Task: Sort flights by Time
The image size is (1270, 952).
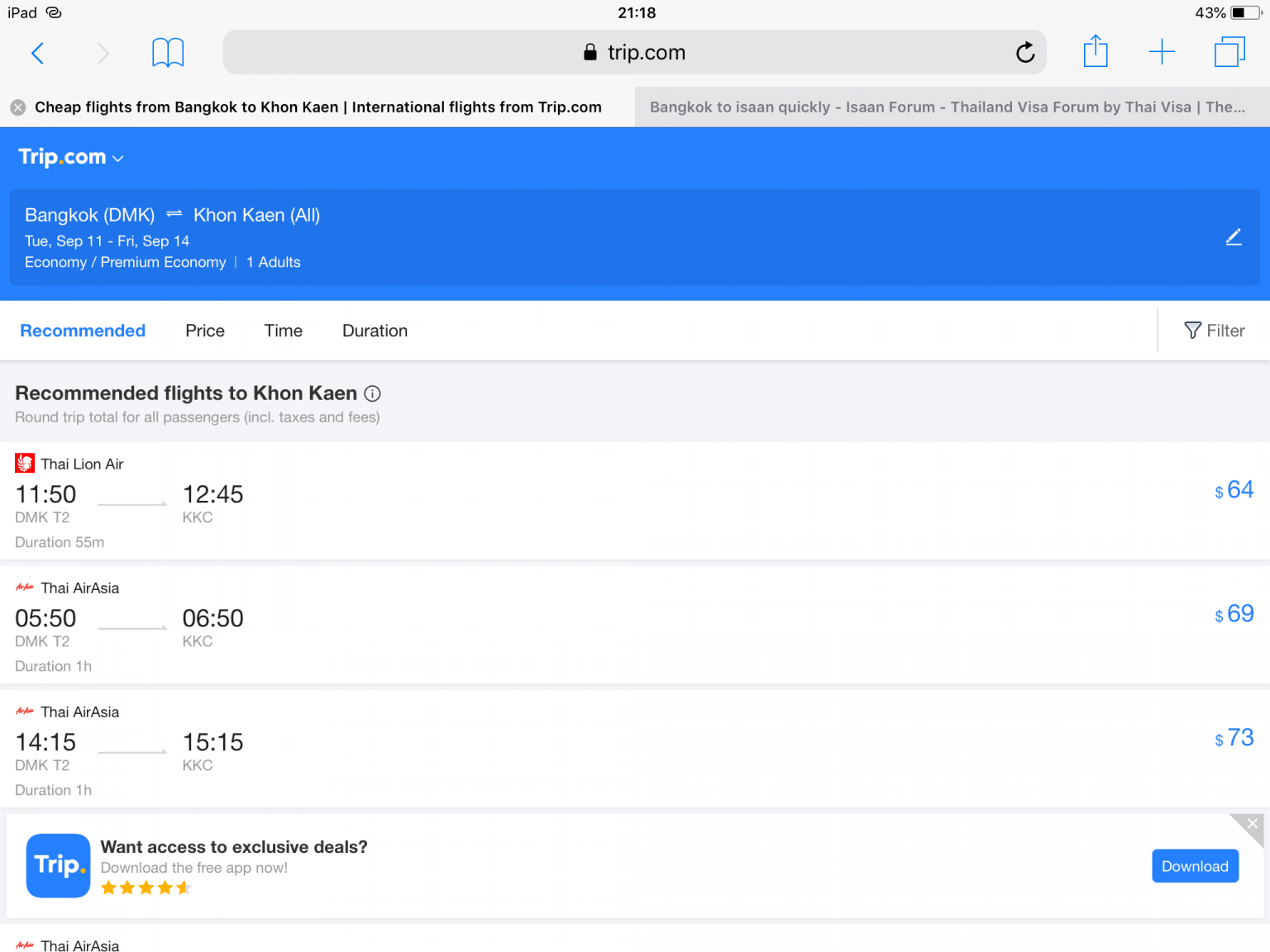Action: [x=284, y=331]
